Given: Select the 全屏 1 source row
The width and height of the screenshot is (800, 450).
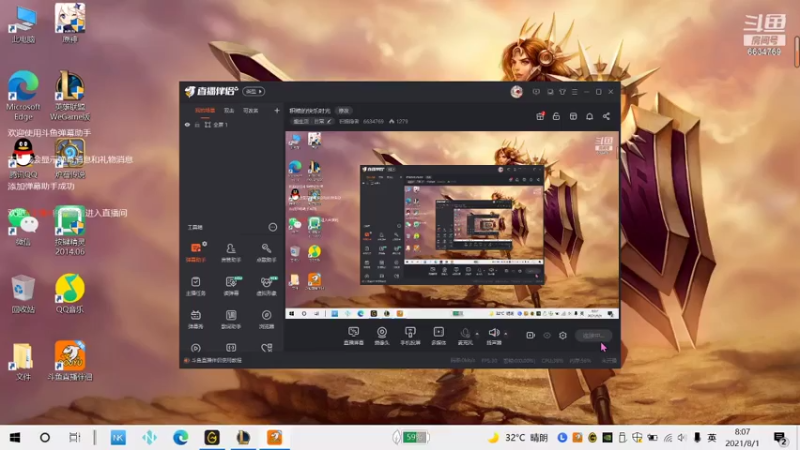Looking at the screenshot, I should 232,124.
